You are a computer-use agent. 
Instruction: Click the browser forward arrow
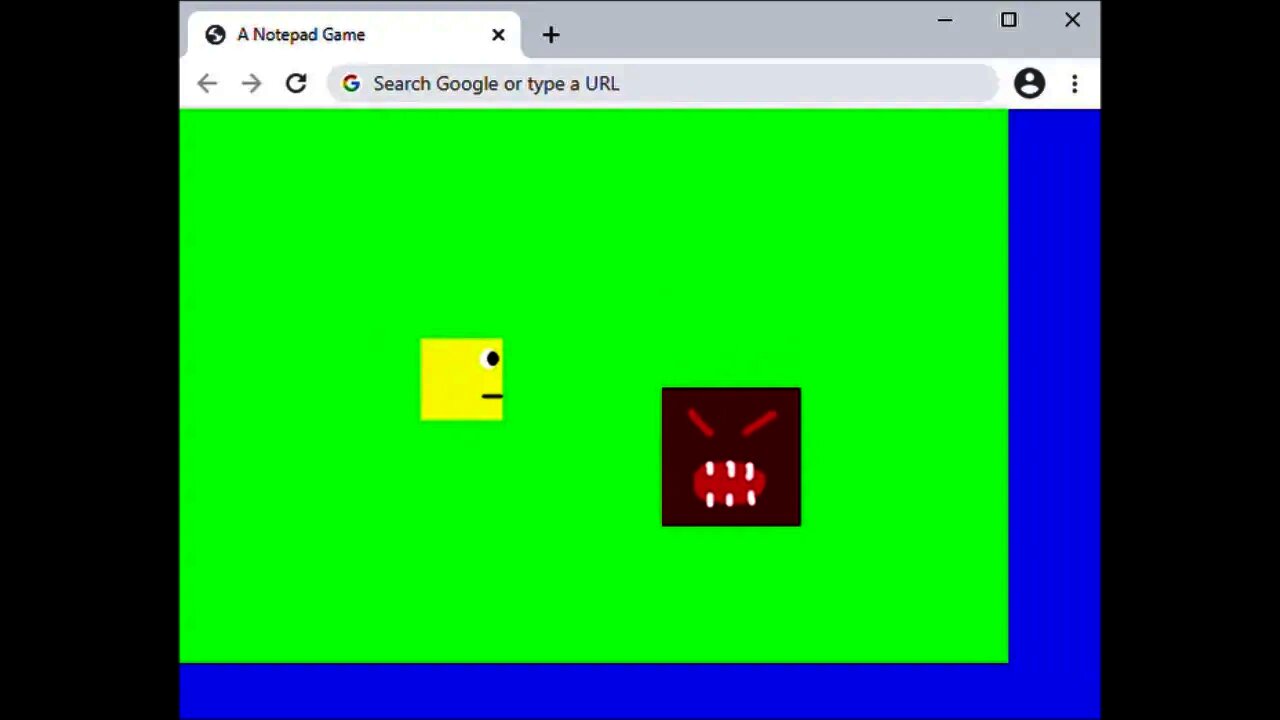251,84
